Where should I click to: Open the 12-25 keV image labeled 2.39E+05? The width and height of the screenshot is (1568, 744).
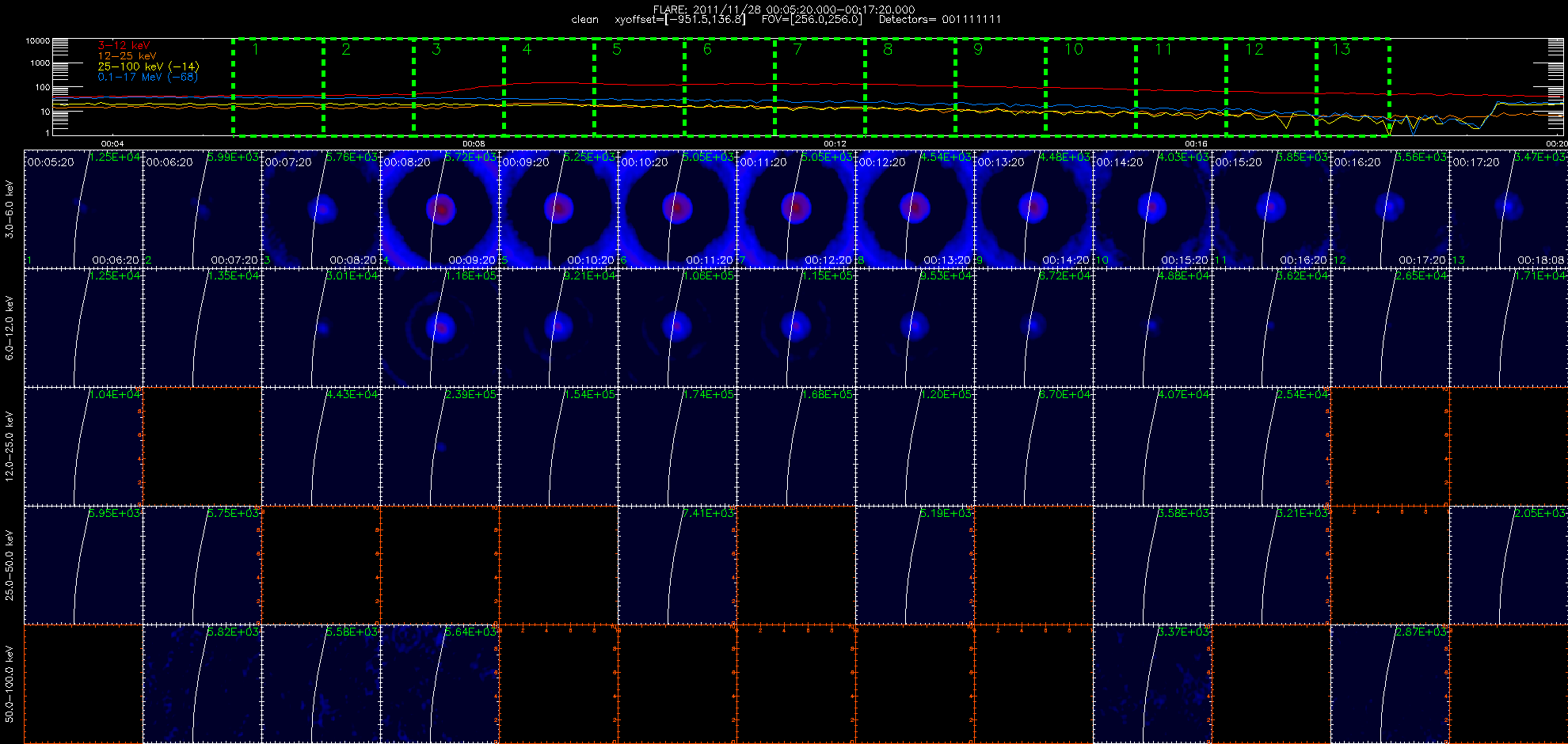click(440, 446)
